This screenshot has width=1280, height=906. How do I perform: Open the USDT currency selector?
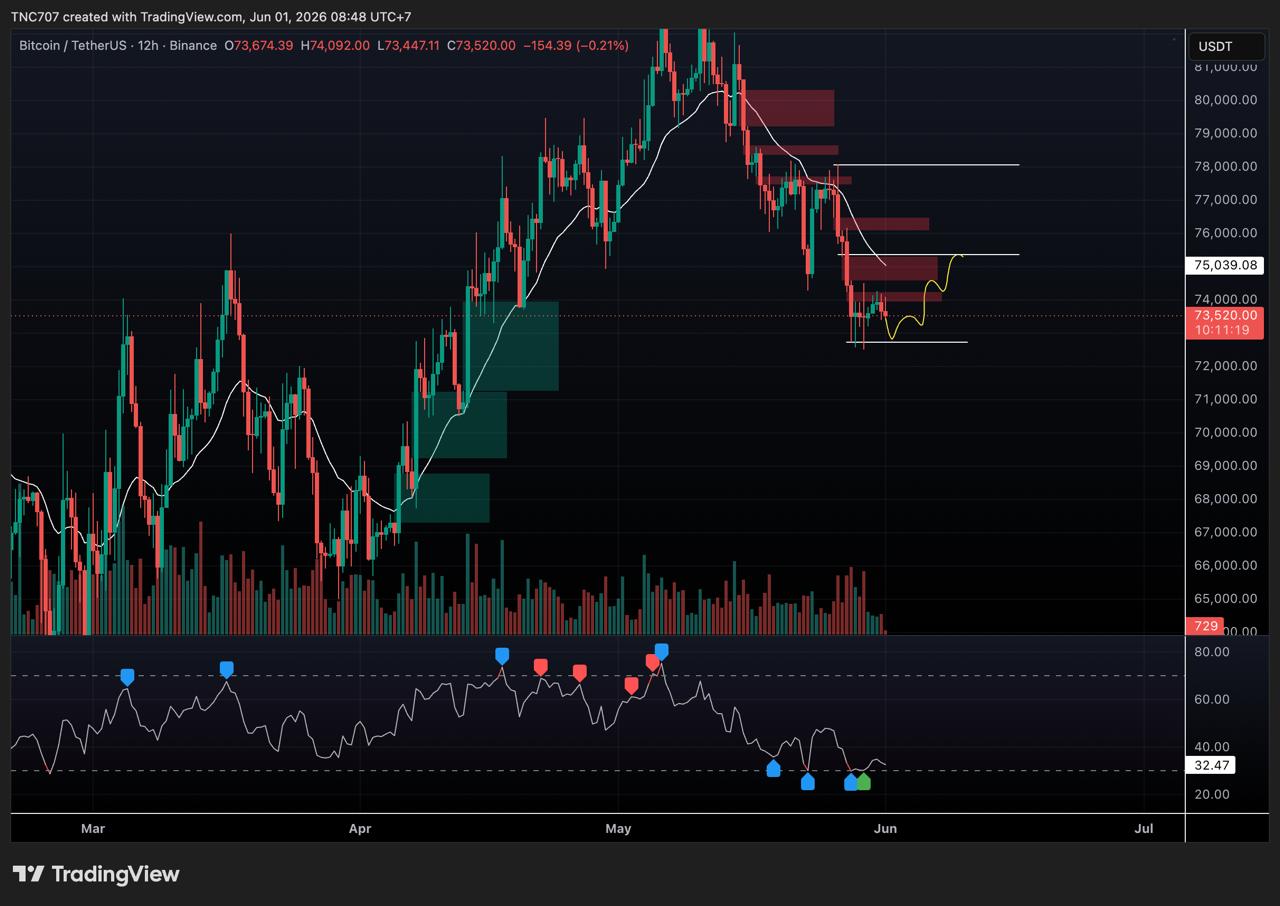pos(1216,46)
